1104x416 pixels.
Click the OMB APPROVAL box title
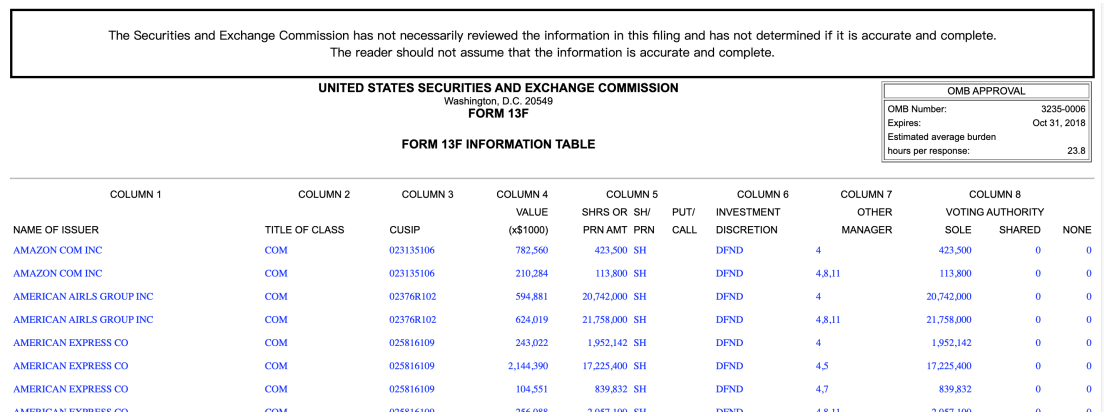985,91
